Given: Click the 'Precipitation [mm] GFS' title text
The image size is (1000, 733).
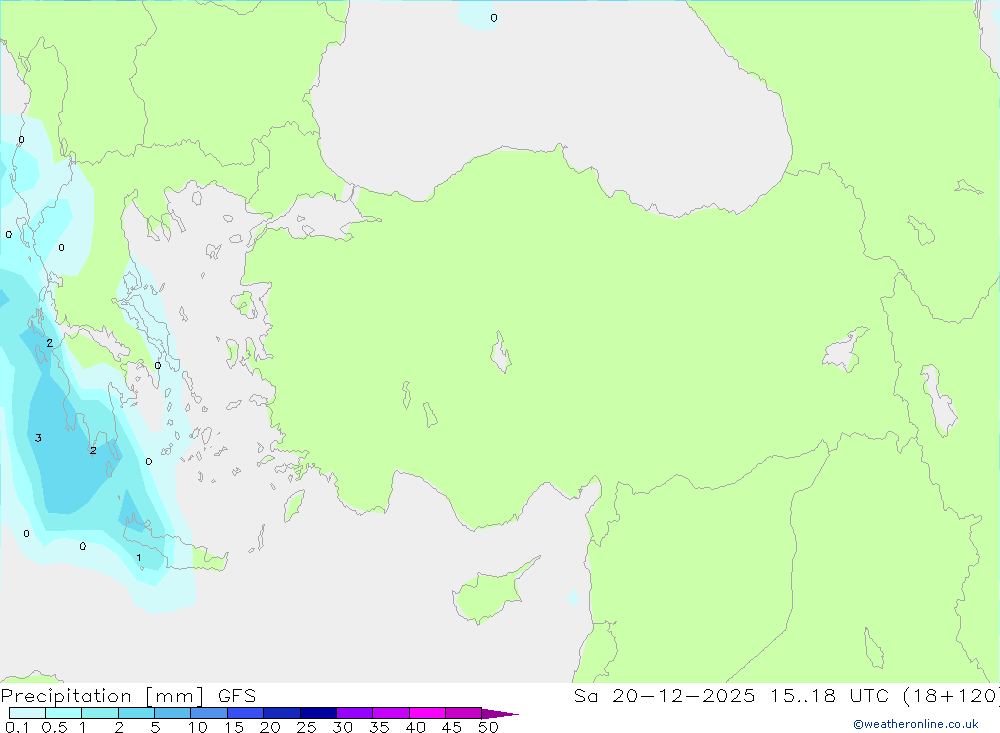Looking at the screenshot, I should 128,695.
